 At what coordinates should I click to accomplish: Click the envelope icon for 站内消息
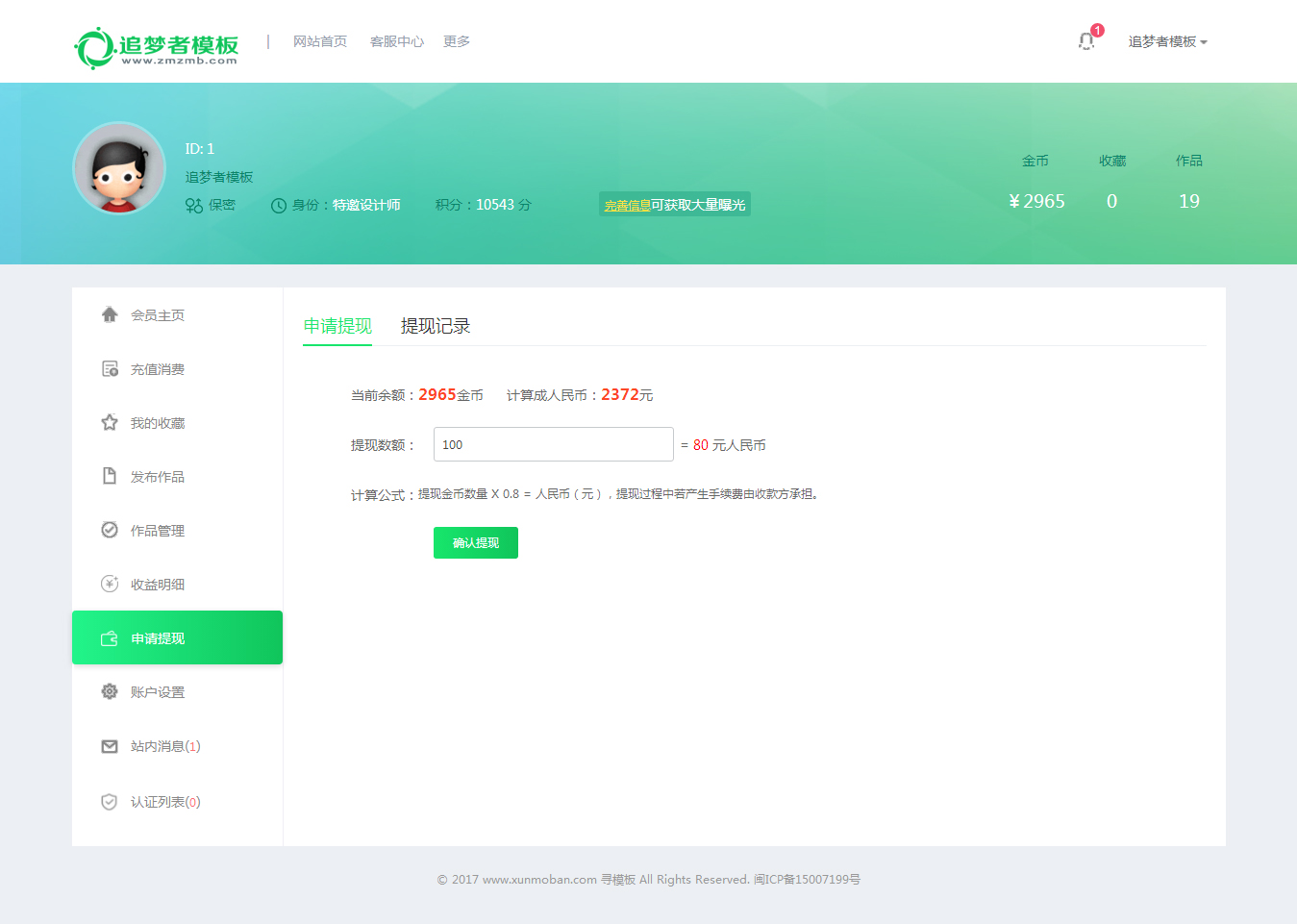[x=110, y=746]
